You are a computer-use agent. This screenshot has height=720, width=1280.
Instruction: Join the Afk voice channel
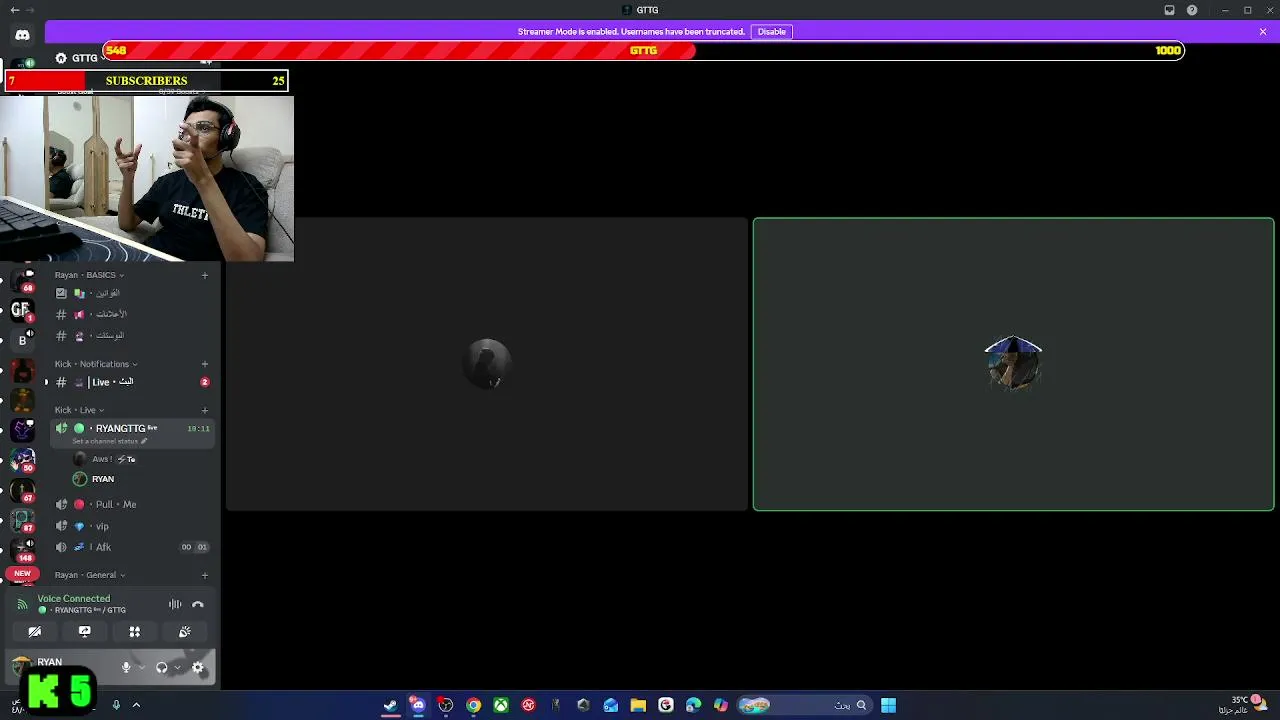[x=133, y=547]
